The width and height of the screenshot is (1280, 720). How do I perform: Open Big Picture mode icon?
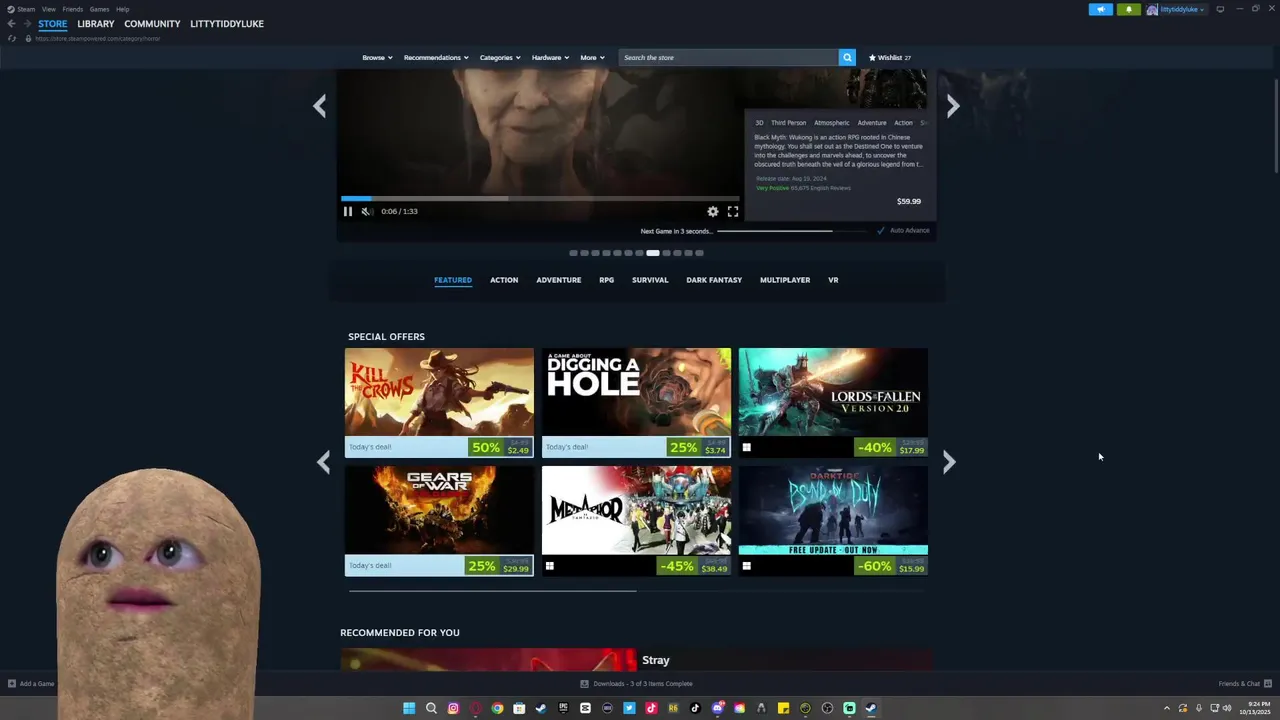(1220, 9)
